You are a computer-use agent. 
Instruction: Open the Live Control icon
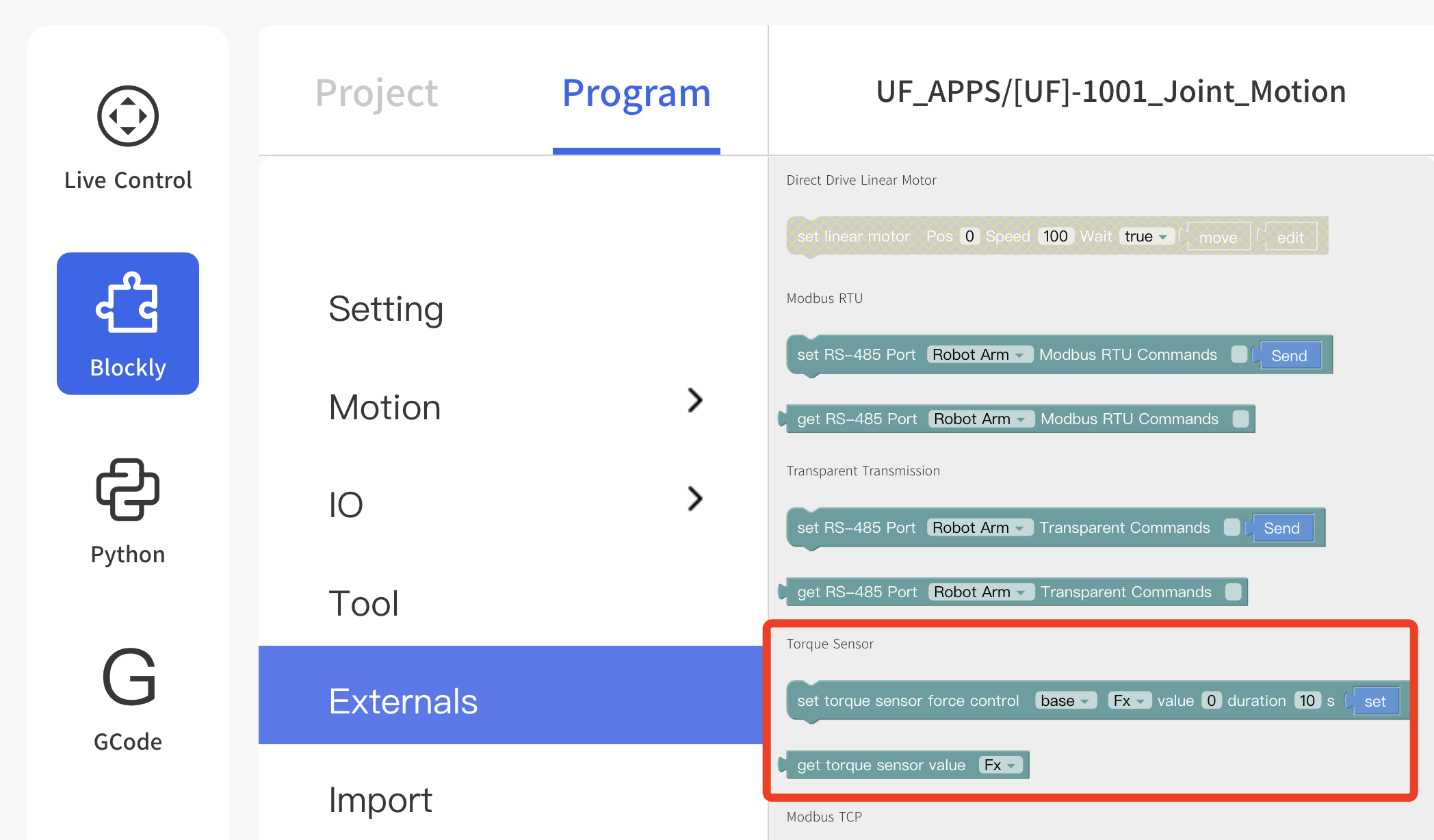(x=128, y=116)
